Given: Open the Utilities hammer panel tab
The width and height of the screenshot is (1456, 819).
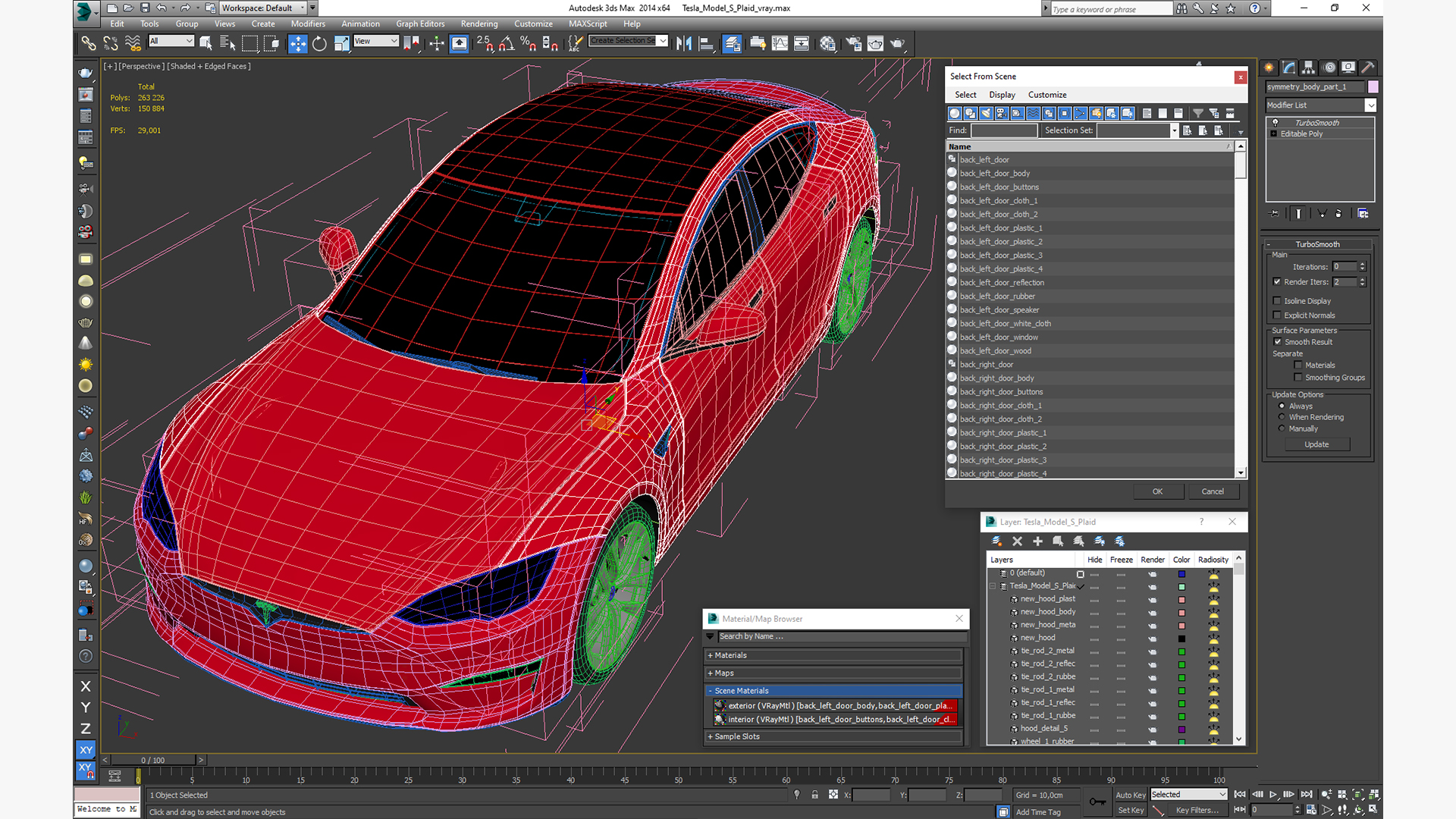Looking at the screenshot, I should click(x=1368, y=67).
